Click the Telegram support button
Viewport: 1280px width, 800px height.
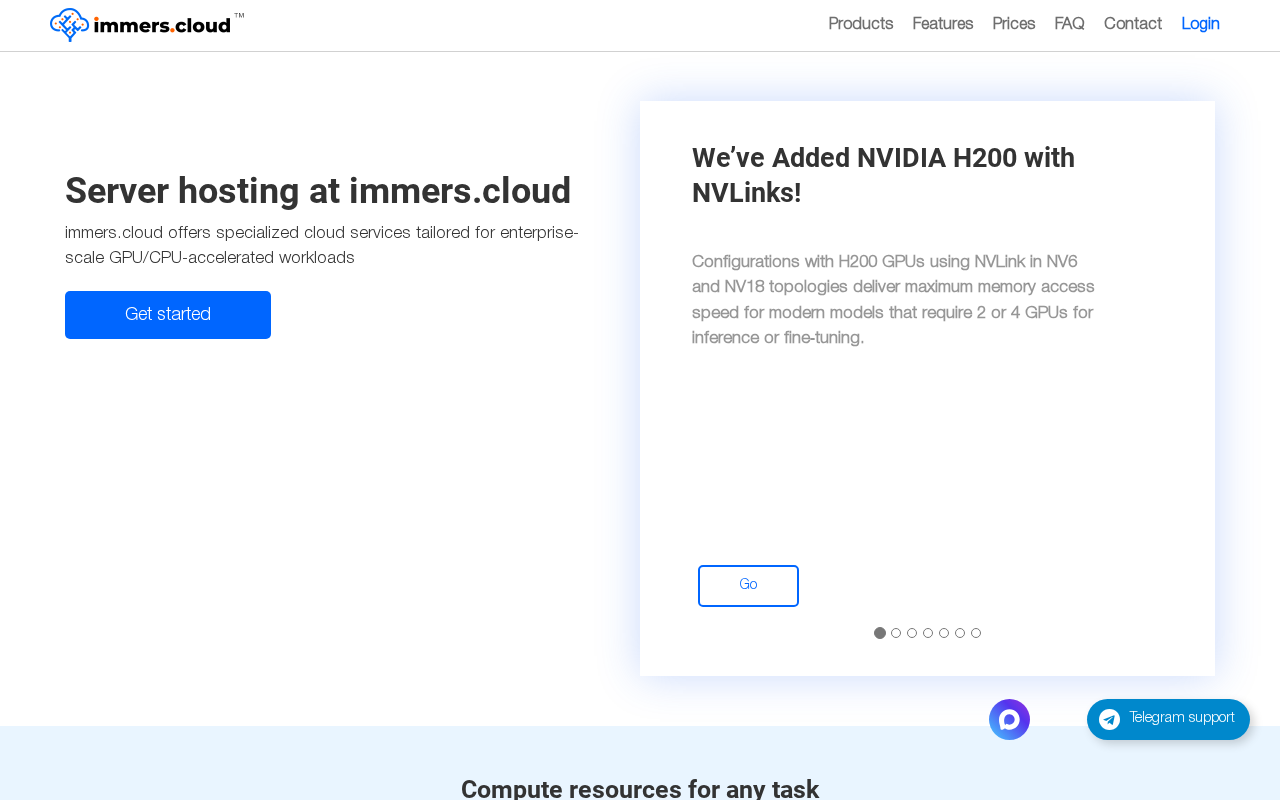click(x=1168, y=719)
